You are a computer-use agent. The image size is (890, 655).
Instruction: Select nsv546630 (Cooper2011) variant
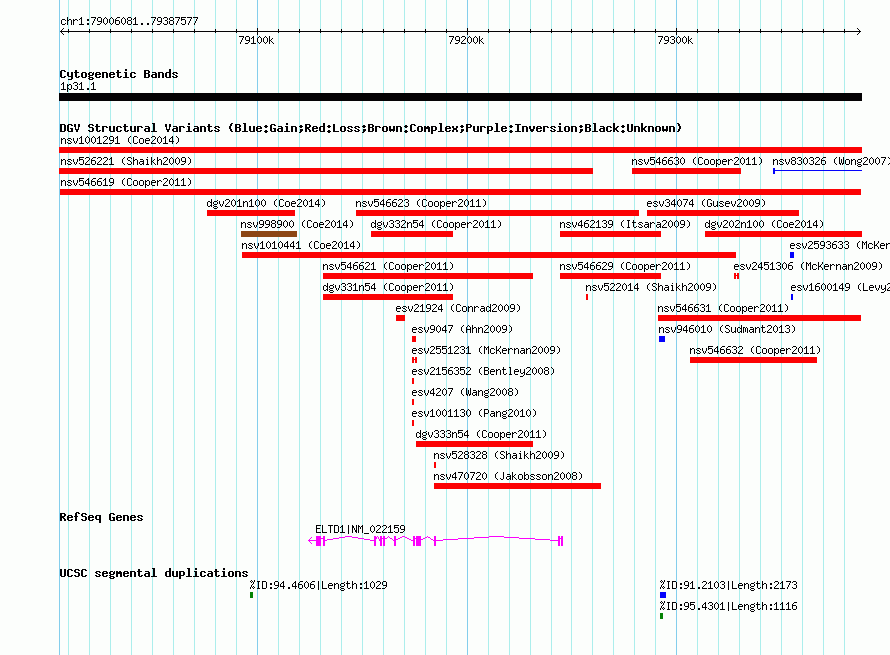pyautogui.click(x=686, y=171)
